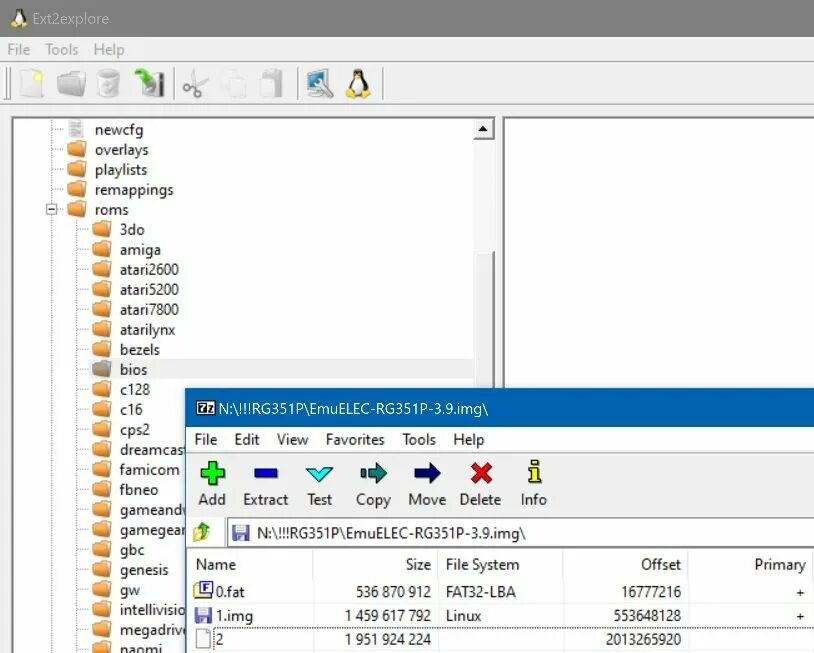Click the copy icon in Ext2explore toolbar
The width and height of the screenshot is (814, 653).
click(235, 84)
